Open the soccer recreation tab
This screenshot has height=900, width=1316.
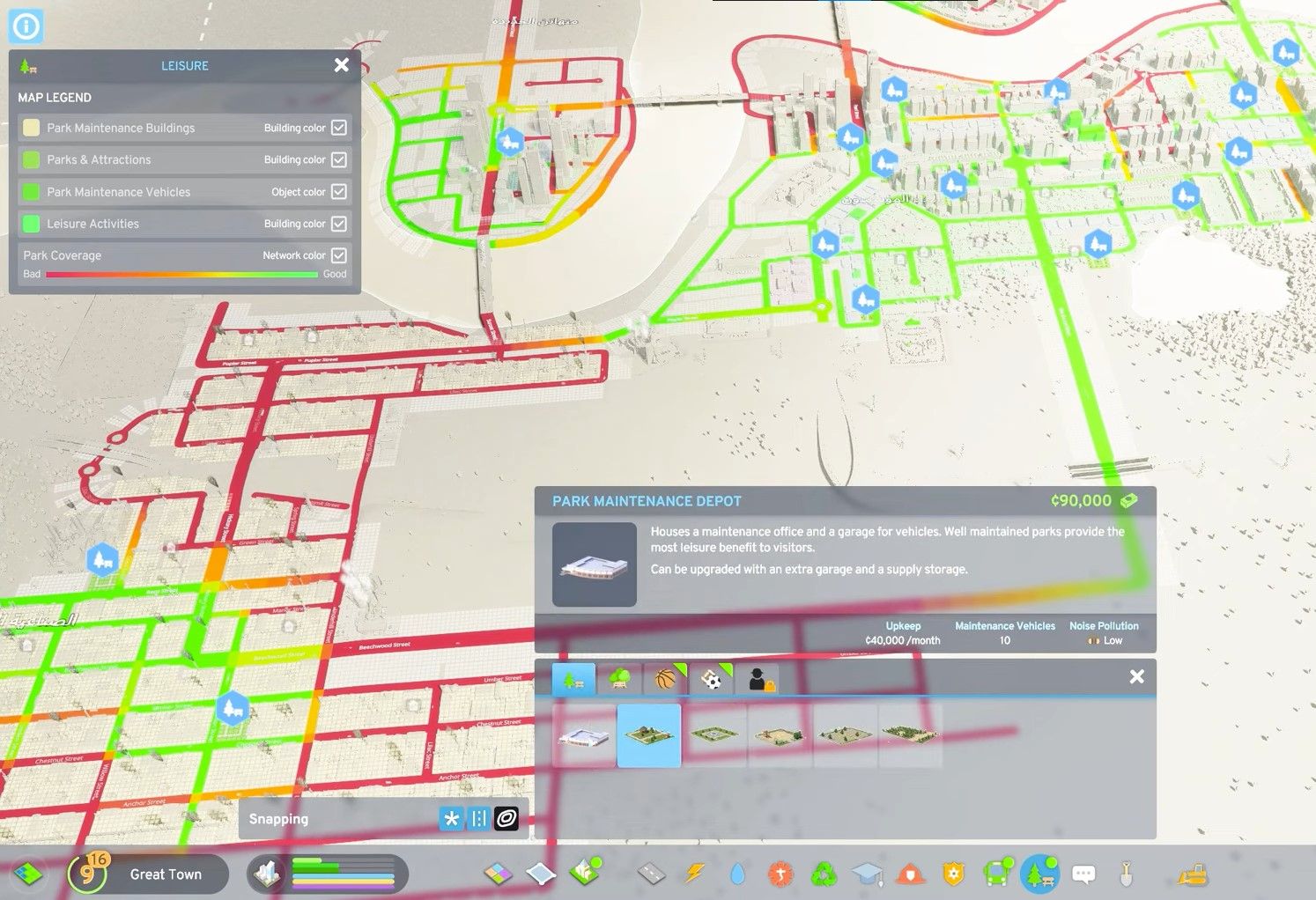711,678
